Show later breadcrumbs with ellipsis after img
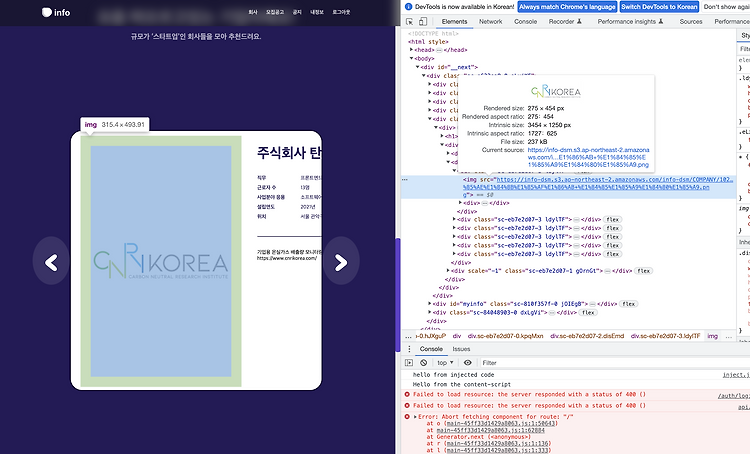This screenshot has height=454, width=750. click(728, 336)
